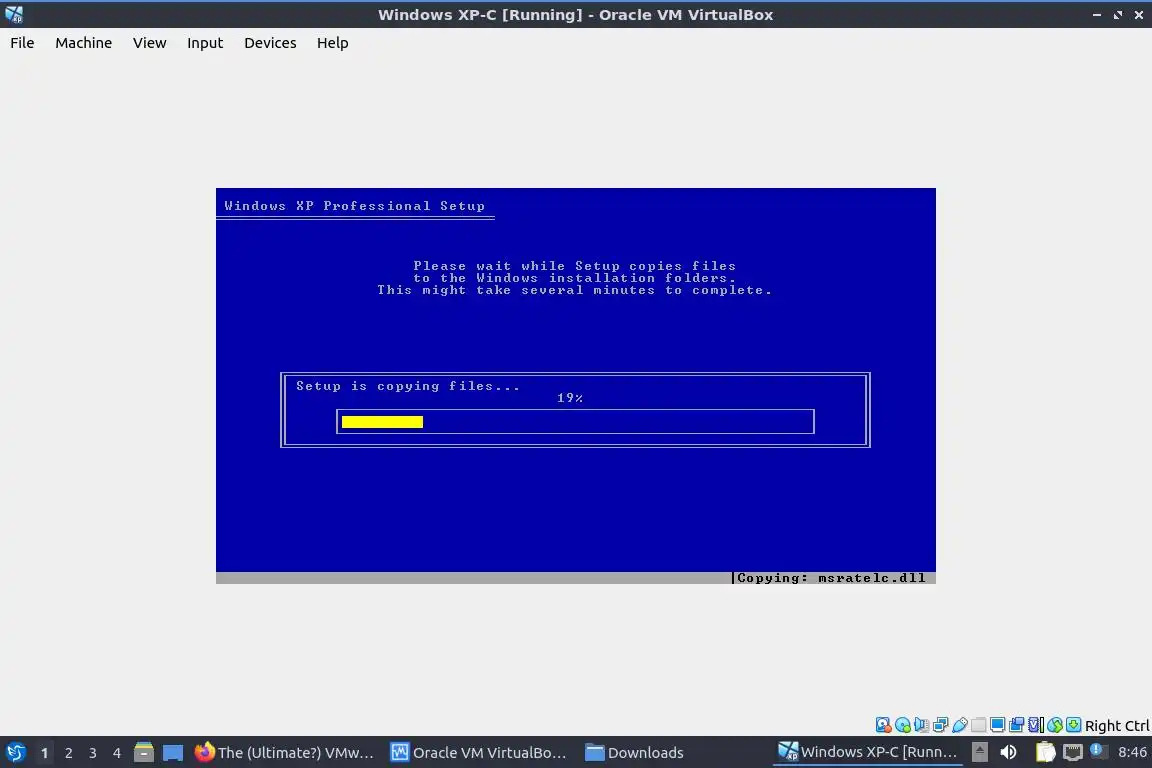
Task: Click the update notification tray icon
Action: [x=1098, y=750]
